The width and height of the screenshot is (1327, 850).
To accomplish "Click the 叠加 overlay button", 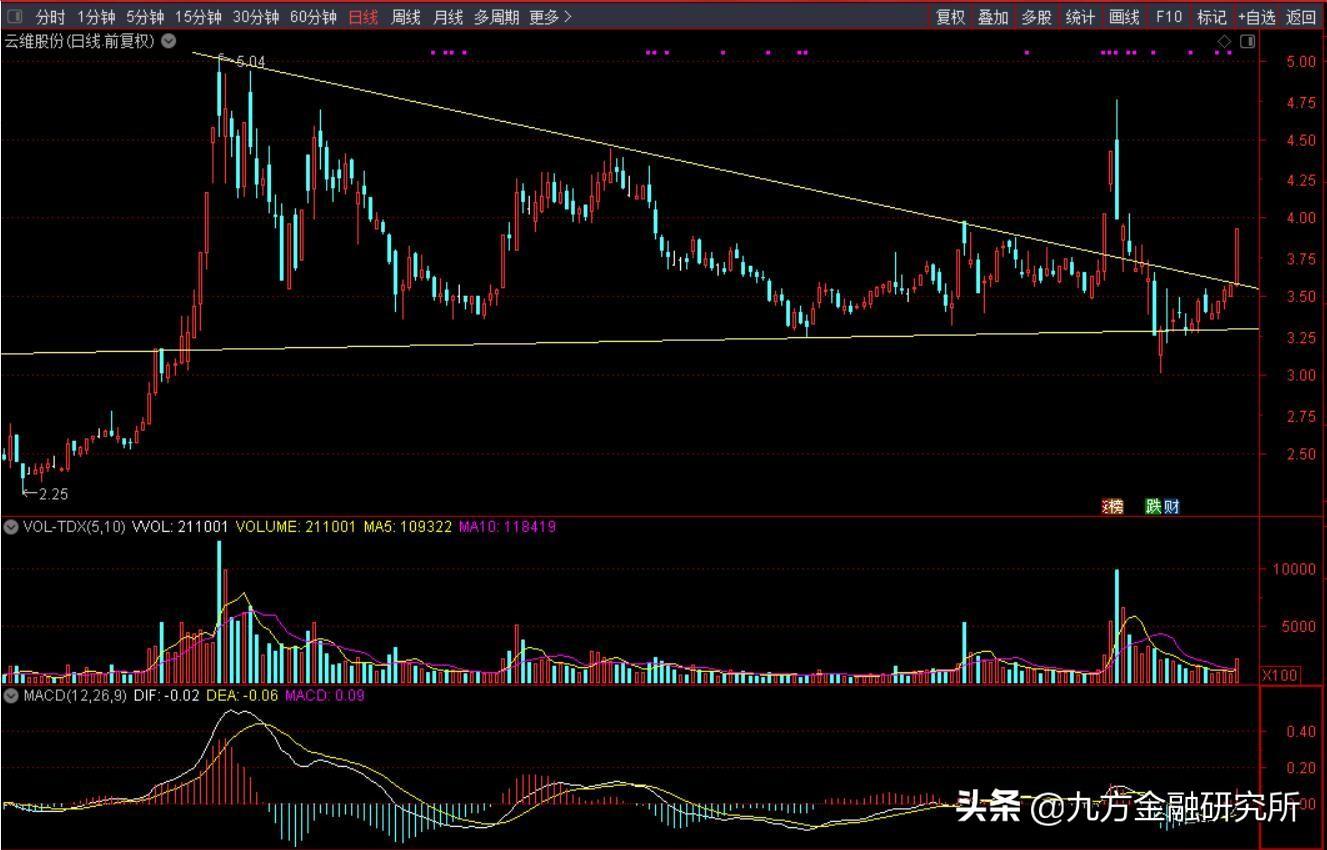I will click(x=993, y=17).
